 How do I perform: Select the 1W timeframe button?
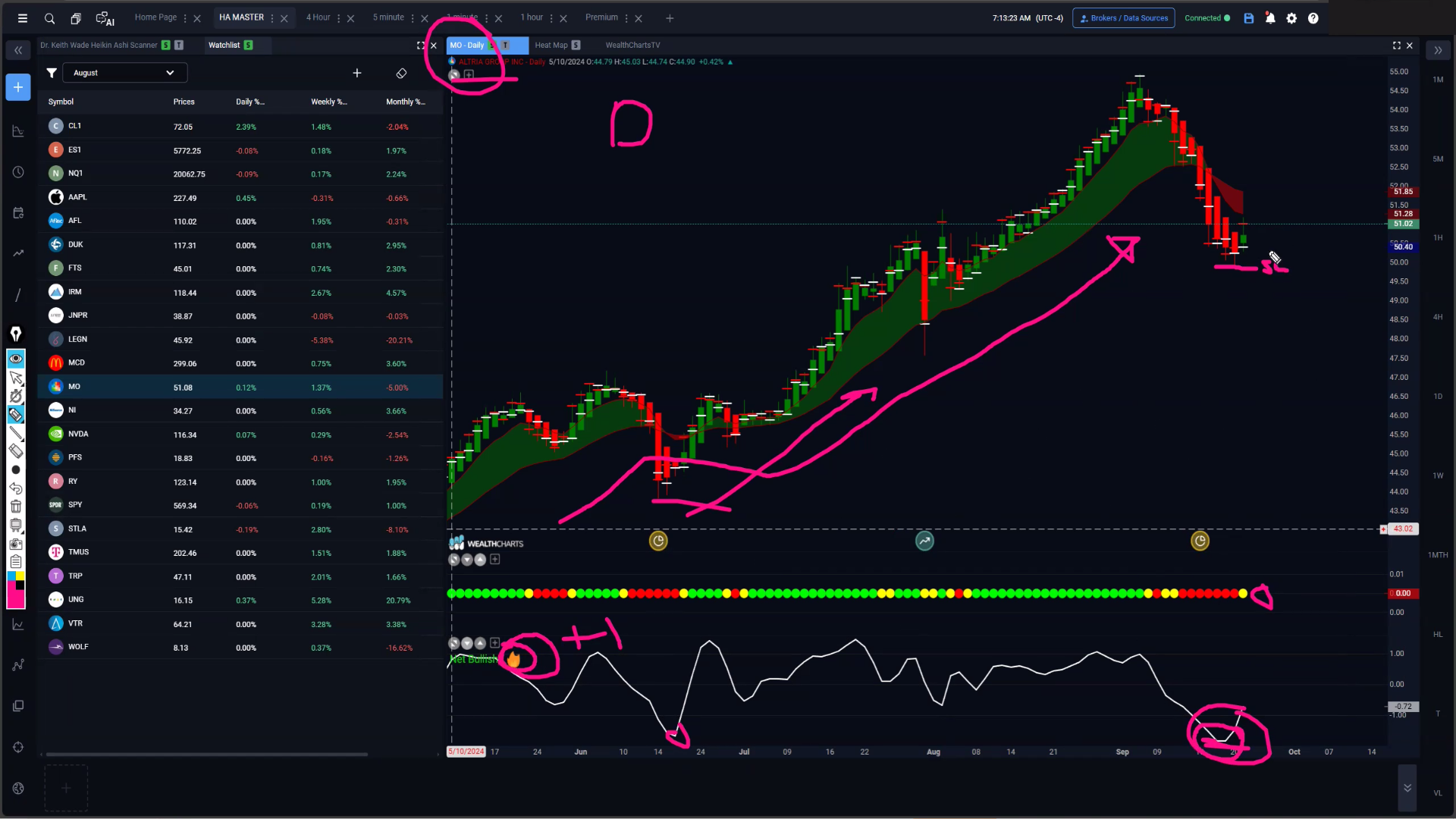1438,476
